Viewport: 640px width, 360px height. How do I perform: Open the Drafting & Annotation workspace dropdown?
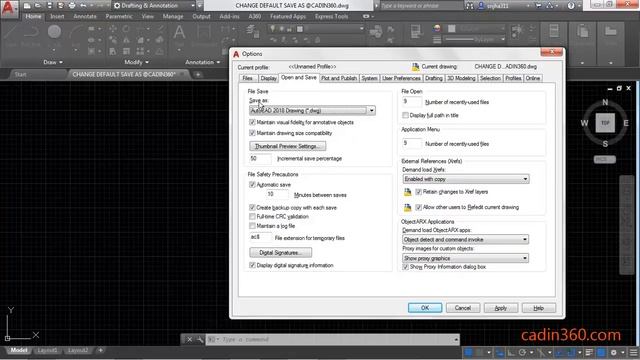[x=154, y=6]
